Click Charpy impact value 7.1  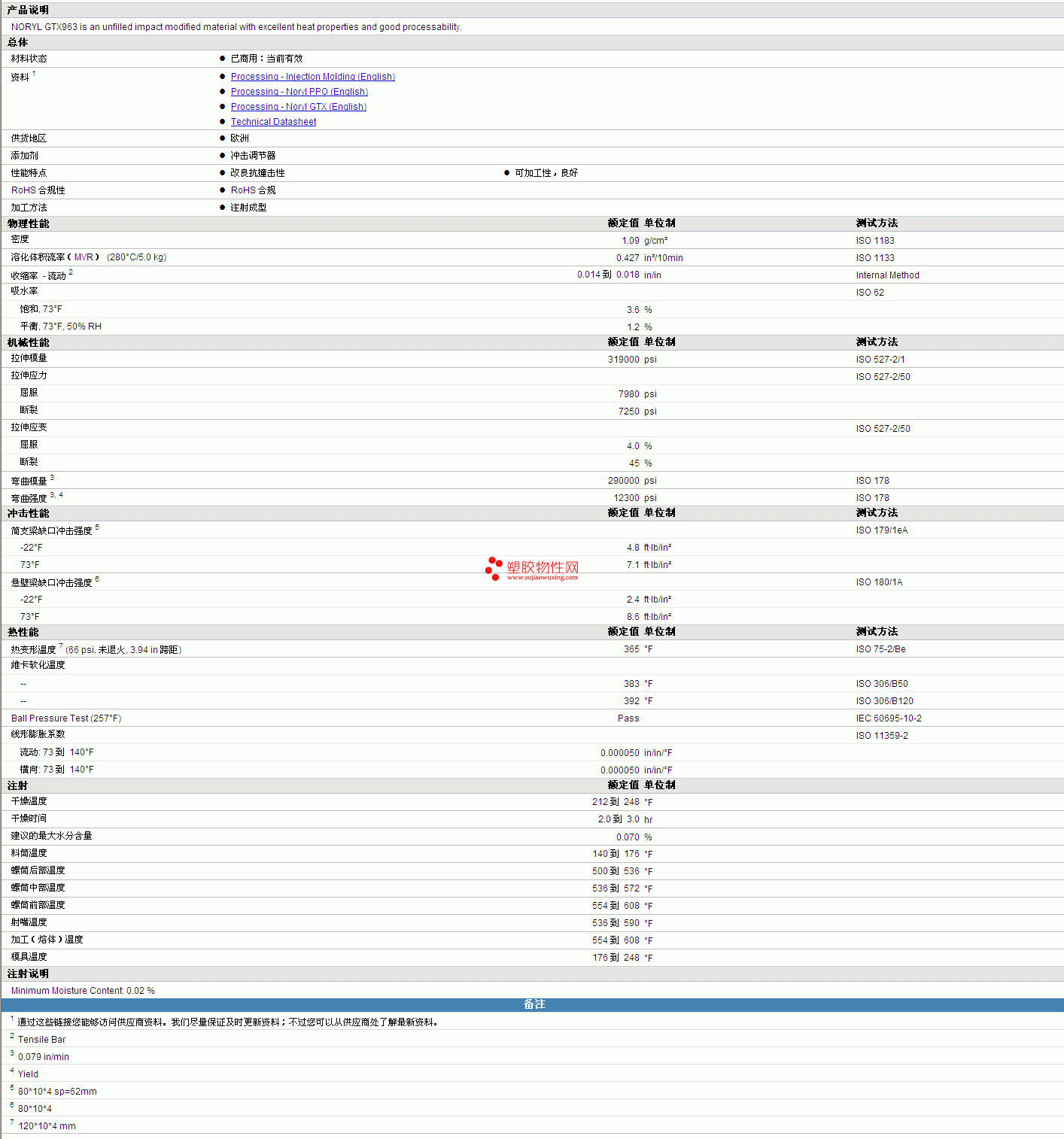coord(633,565)
